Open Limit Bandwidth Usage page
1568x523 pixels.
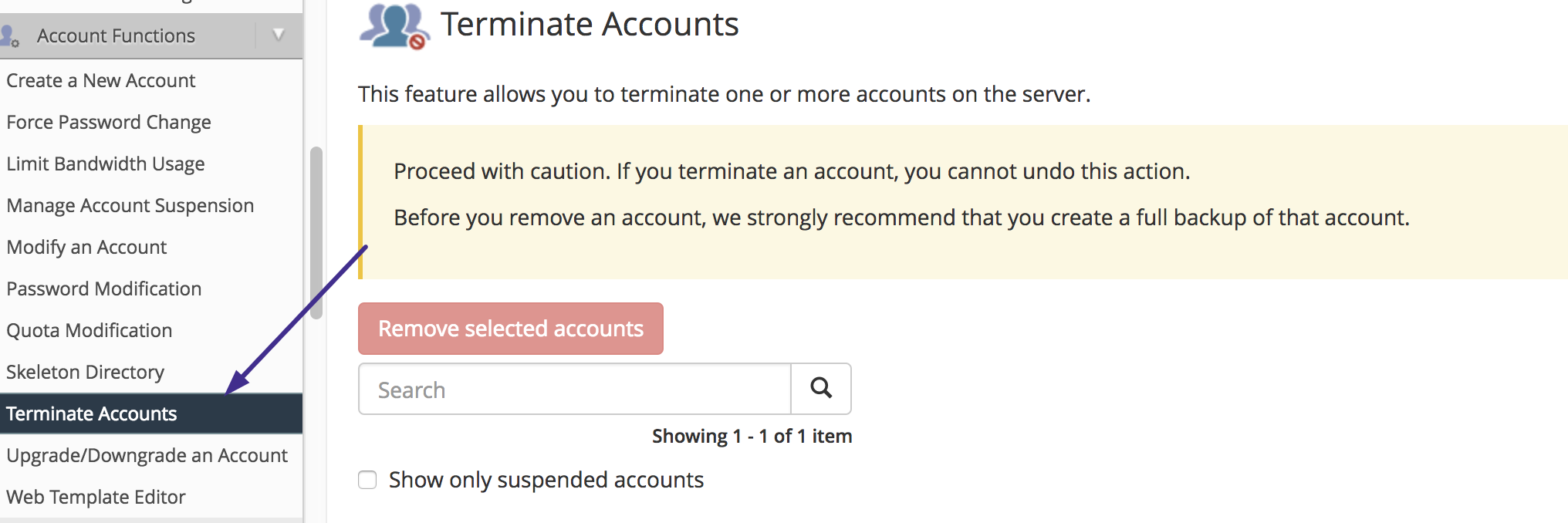tap(106, 164)
